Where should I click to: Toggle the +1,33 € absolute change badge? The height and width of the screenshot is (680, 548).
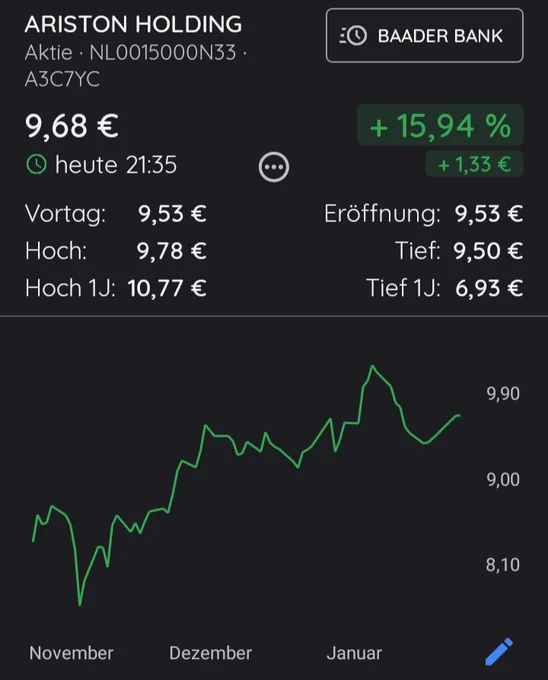point(474,164)
